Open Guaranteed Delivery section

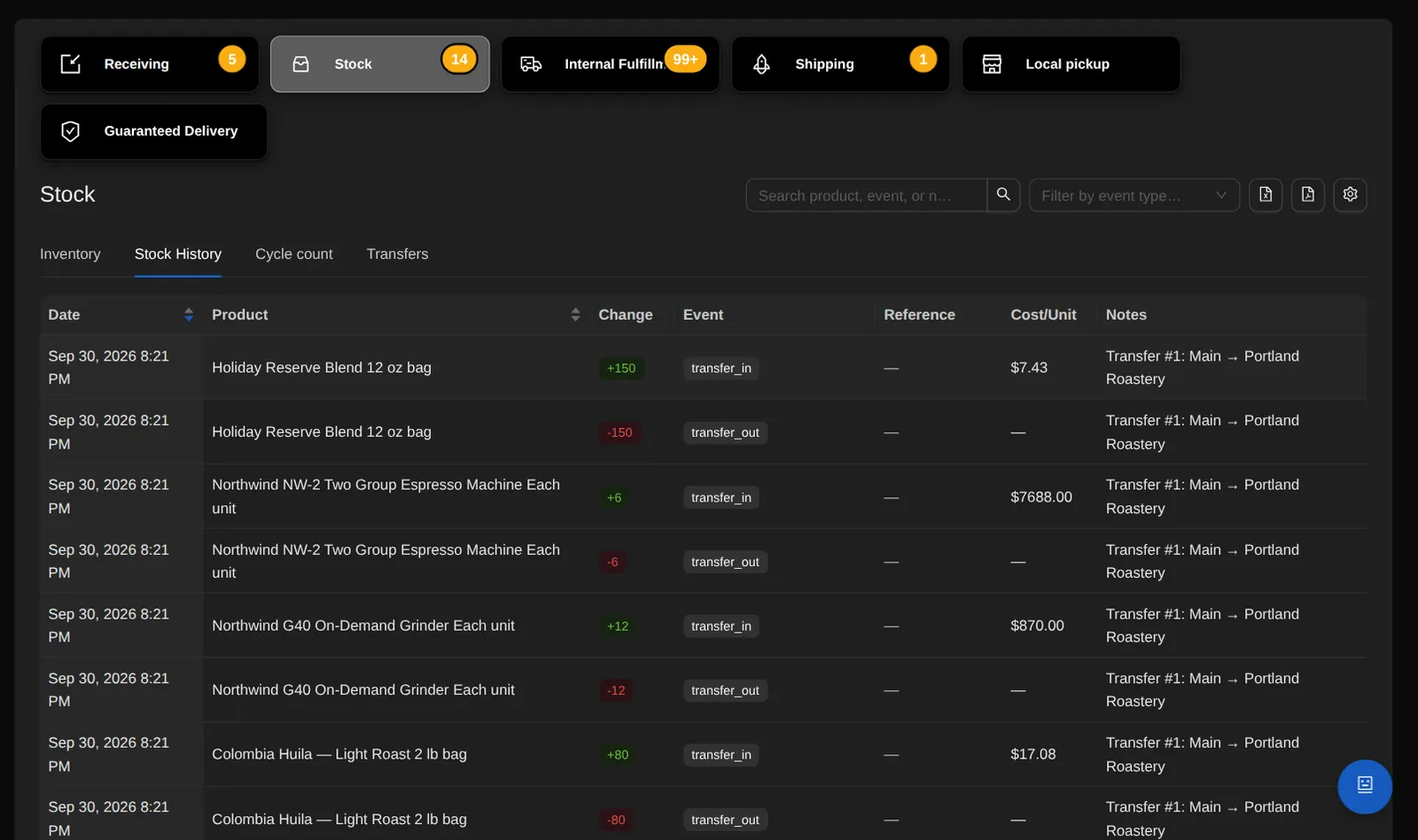click(154, 131)
